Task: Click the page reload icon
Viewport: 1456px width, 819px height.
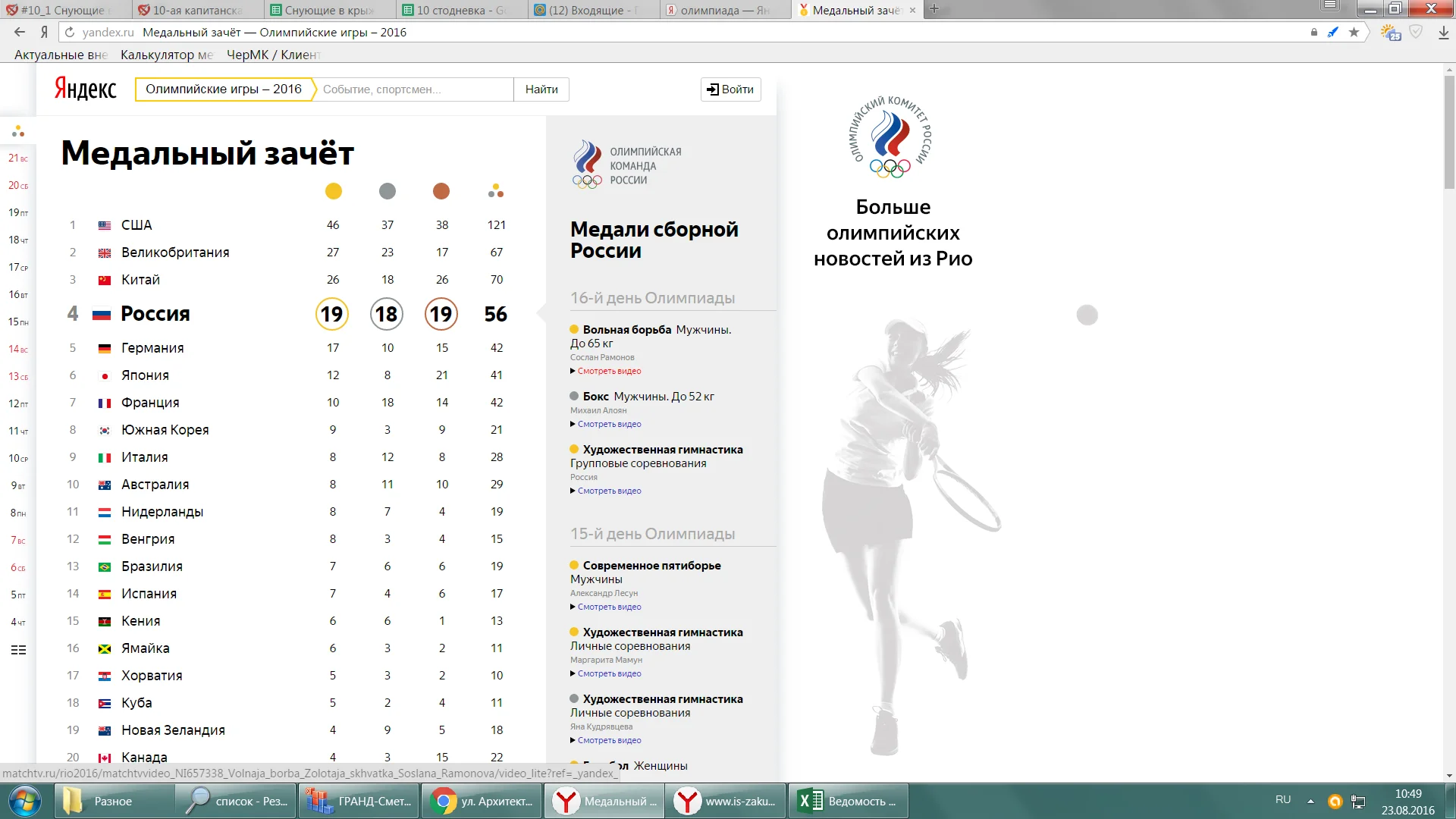Action: 70,32
